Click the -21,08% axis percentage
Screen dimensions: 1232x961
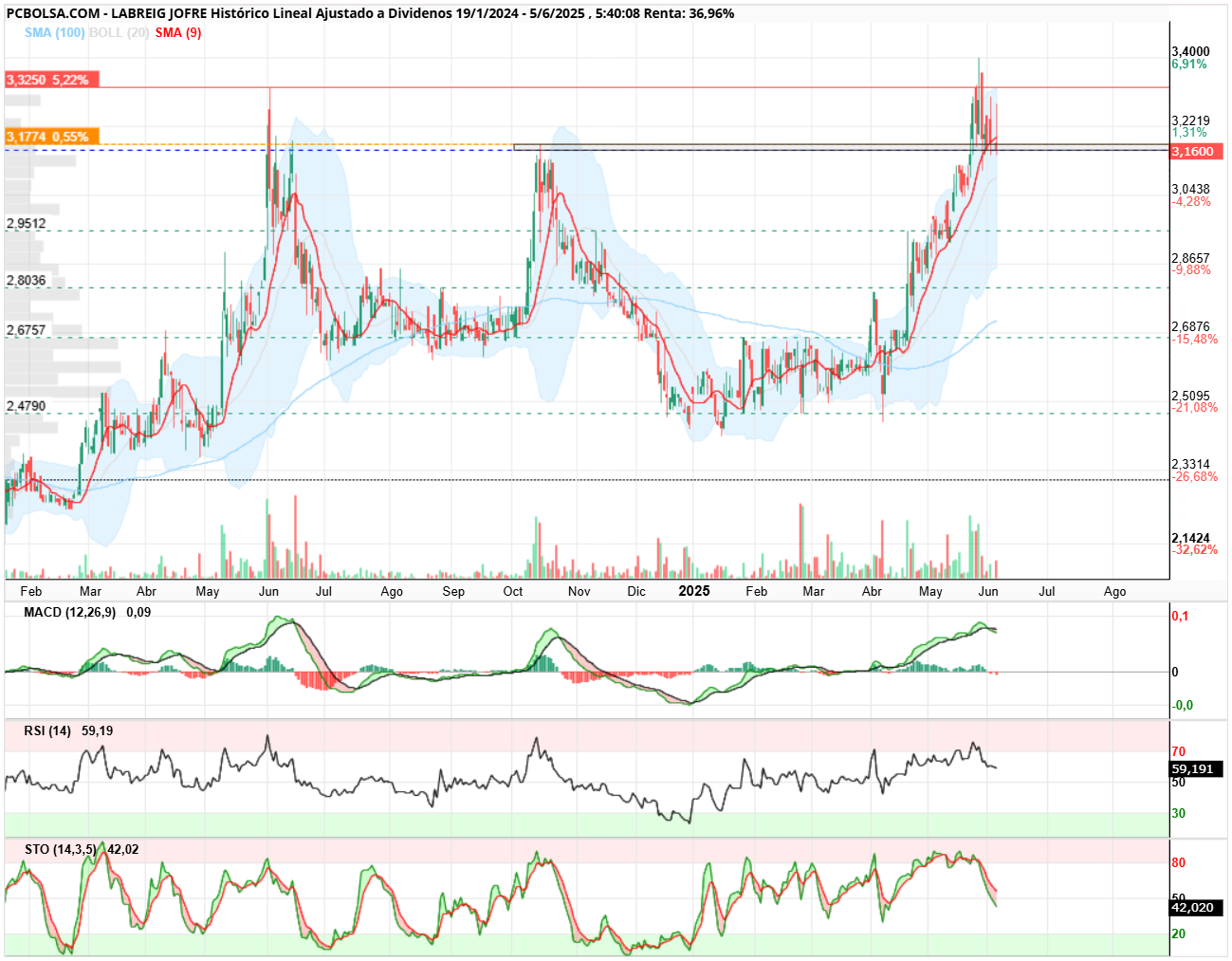[x=1195, y=407]
